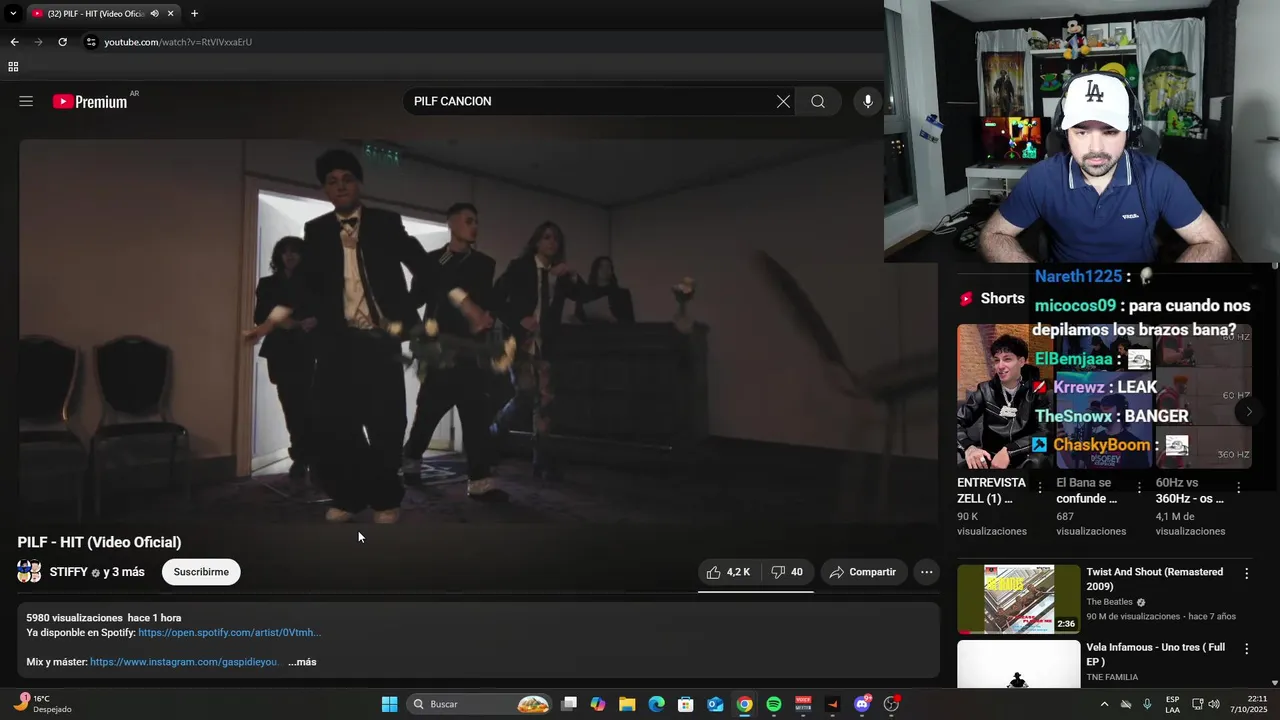Open the taskbar Buscar search box

click(x=480, y=704)
